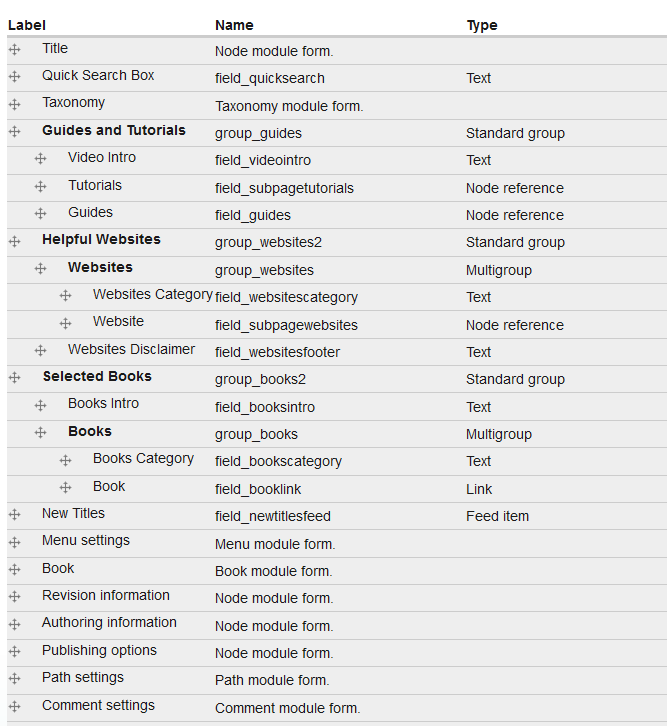Image resolution: width=667 pixels, height=726 pixels.
Task: Click the Guides and Tutorials group label
Action: (x=114, y=131)
